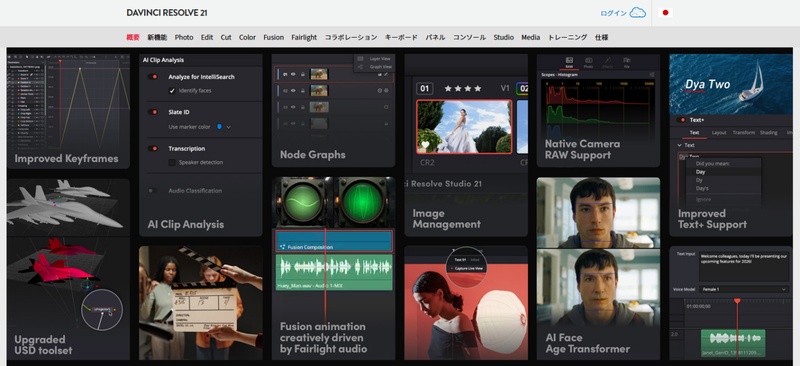
Task: Go to the Edit nav item
Action: (x=207, y=37)
